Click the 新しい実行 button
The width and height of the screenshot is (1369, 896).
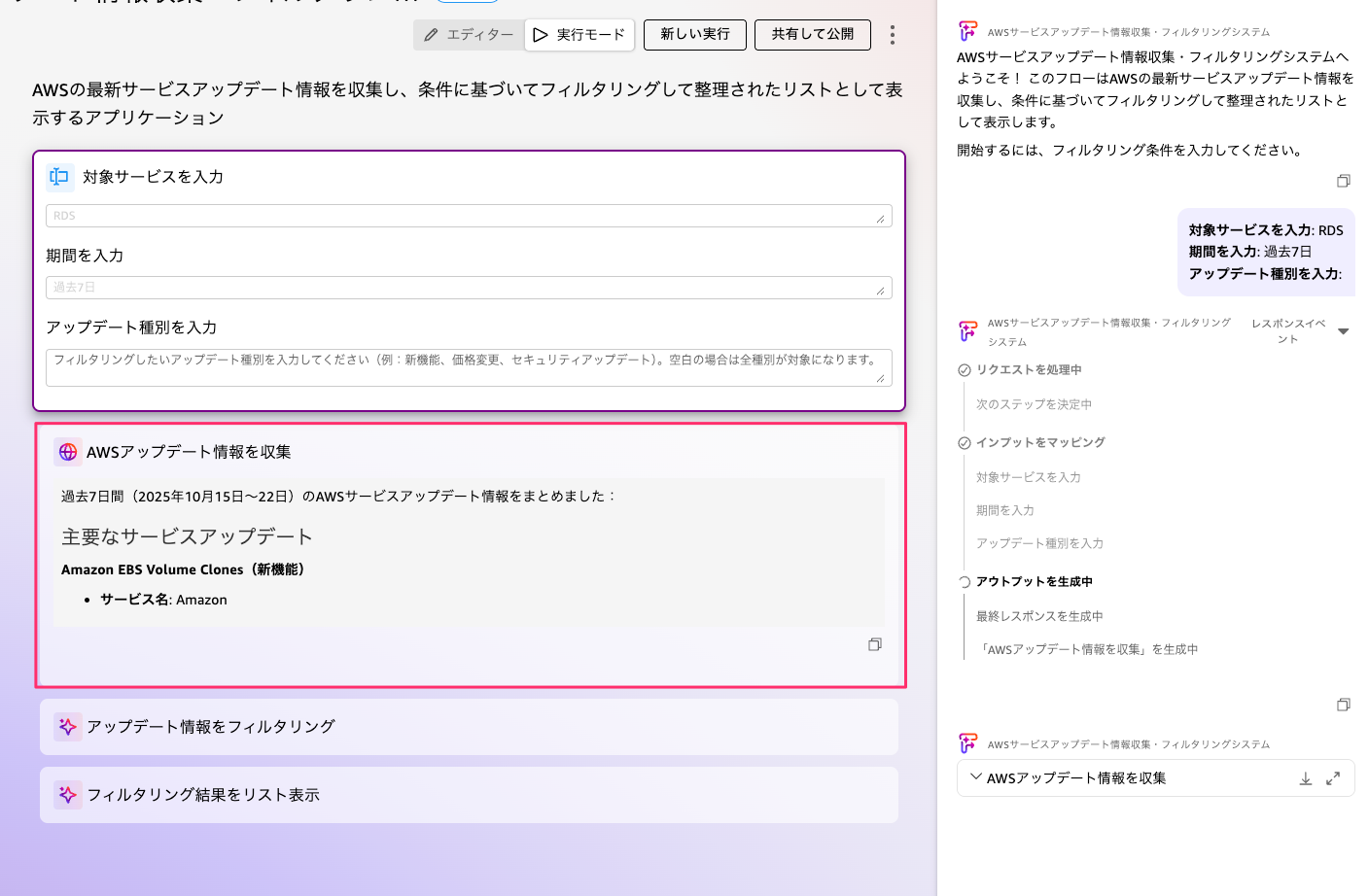pos(694,35)
